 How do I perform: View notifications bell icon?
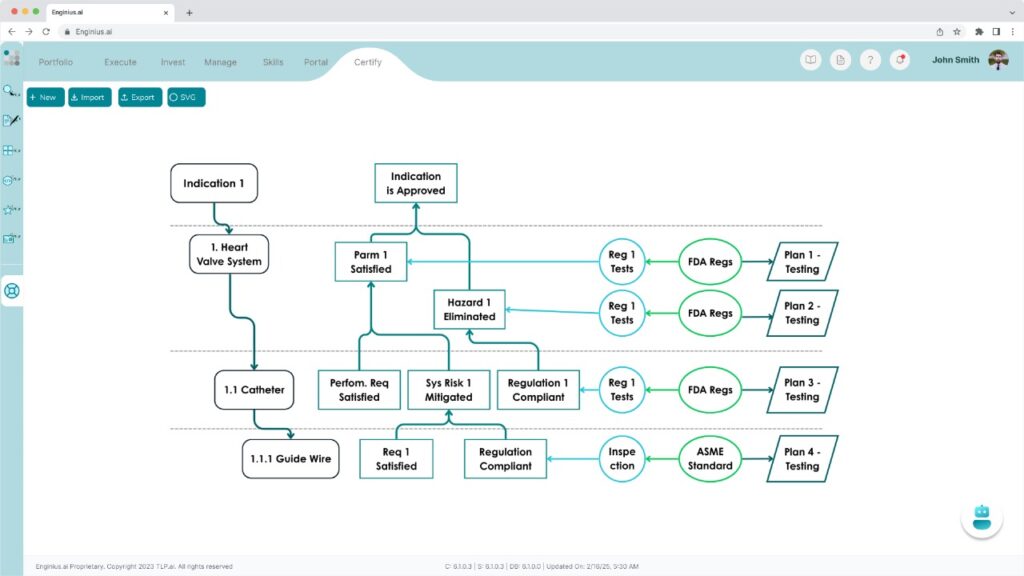(900, 60)
